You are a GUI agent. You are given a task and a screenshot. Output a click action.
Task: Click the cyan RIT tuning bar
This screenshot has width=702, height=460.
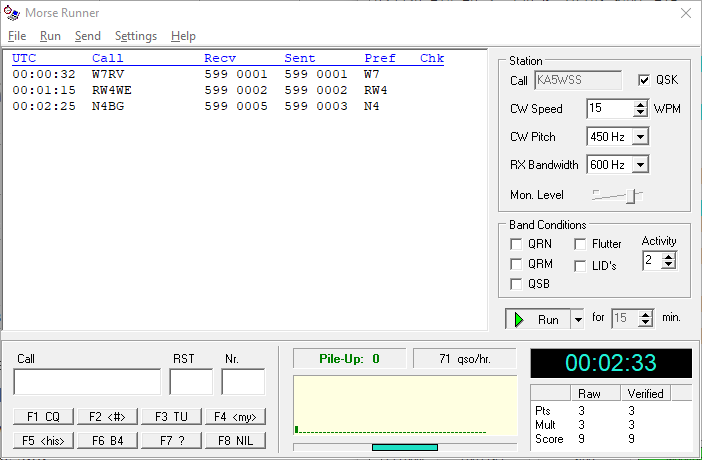point(405,447)
